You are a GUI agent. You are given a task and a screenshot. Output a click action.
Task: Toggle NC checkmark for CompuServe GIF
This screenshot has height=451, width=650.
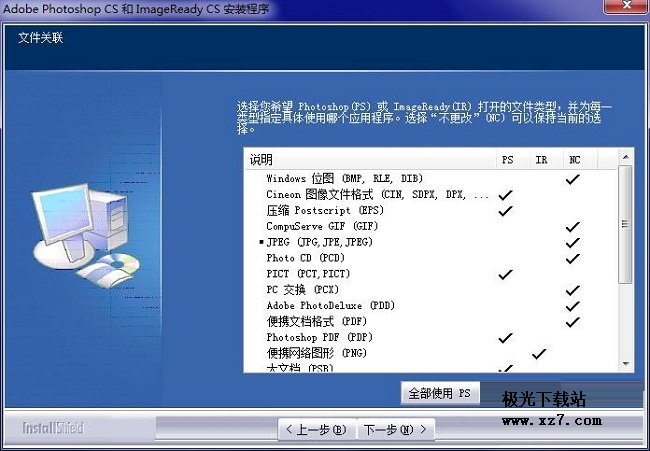point(572,226)
